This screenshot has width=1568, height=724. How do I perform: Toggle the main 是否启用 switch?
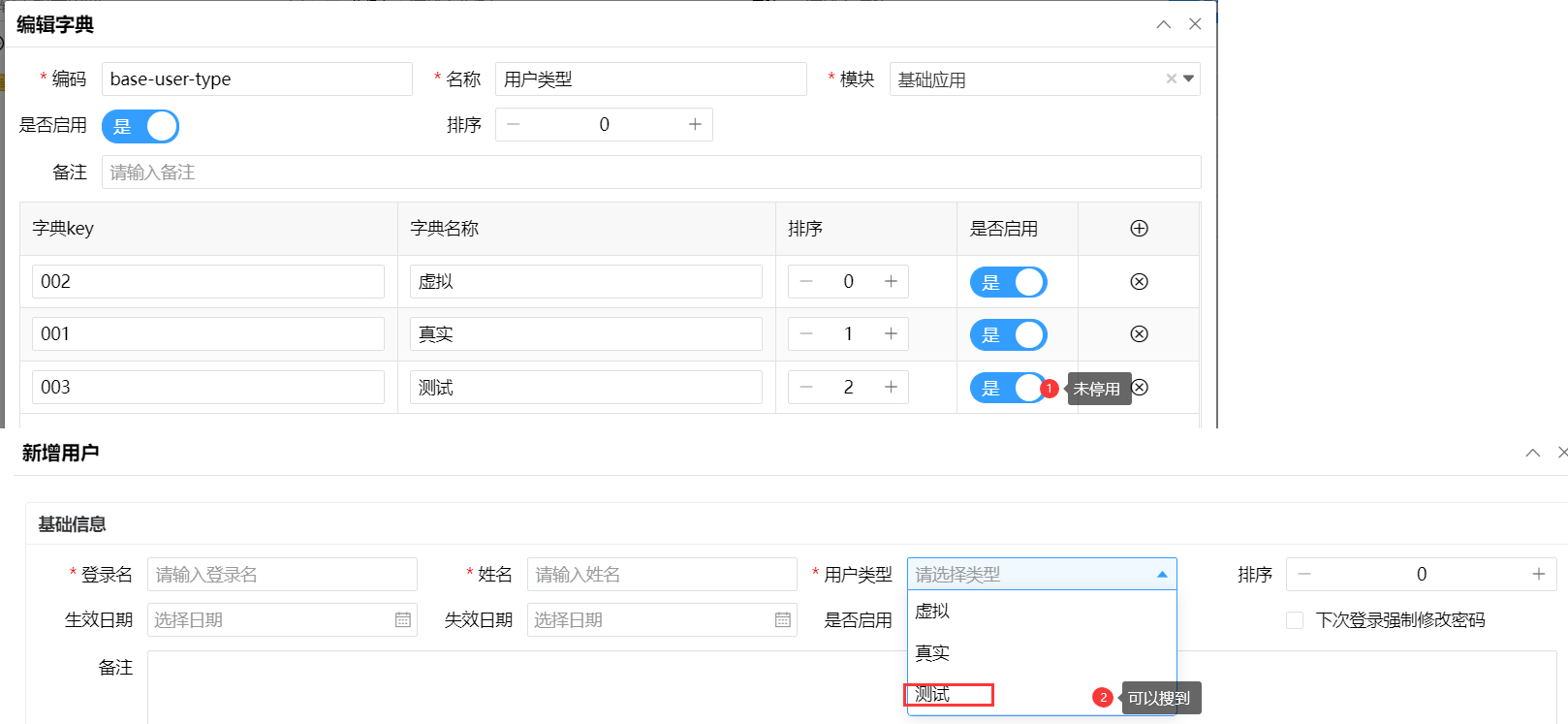(141, 126)
